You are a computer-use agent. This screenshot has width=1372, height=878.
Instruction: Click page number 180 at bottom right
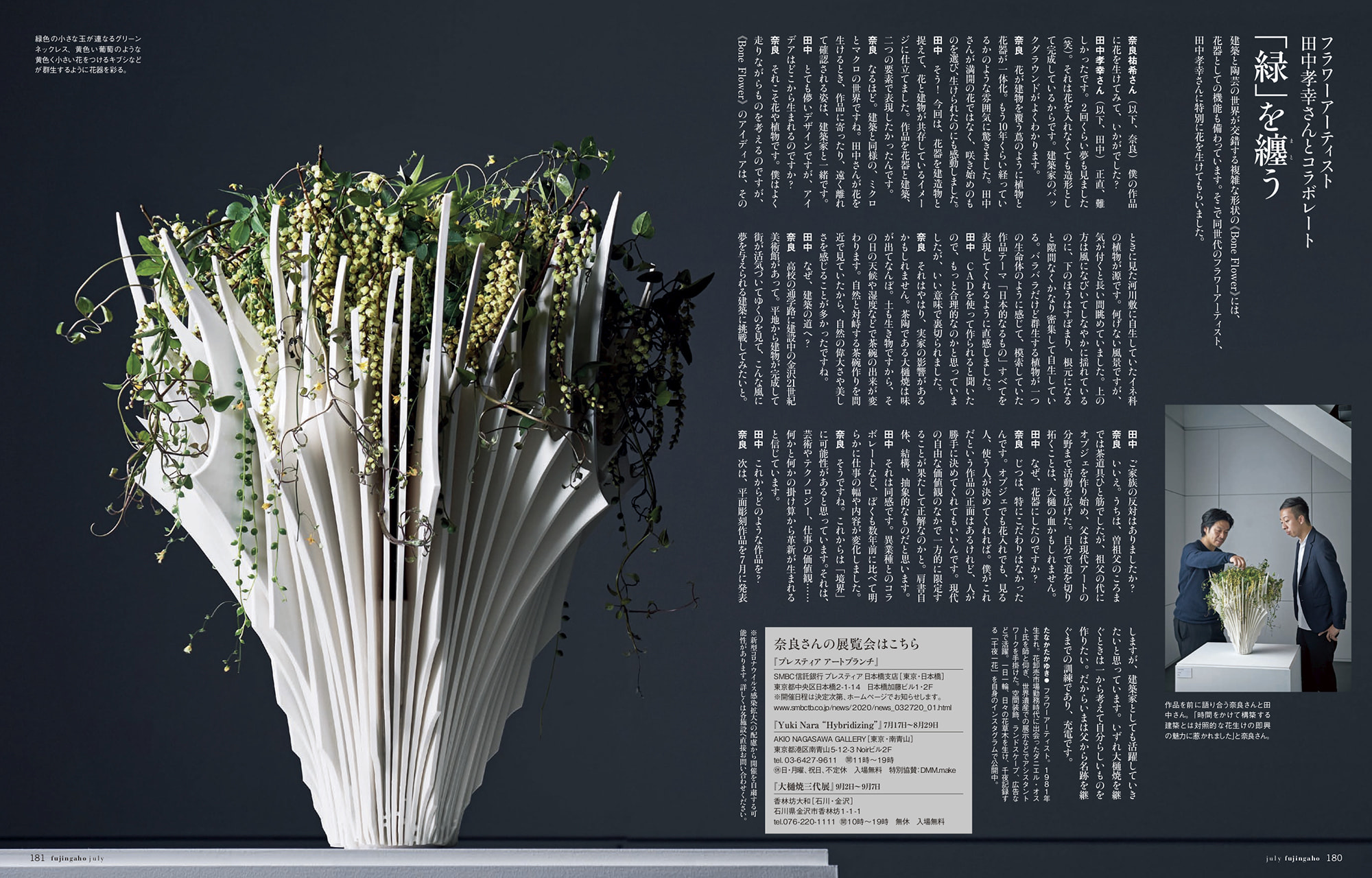1334,857
